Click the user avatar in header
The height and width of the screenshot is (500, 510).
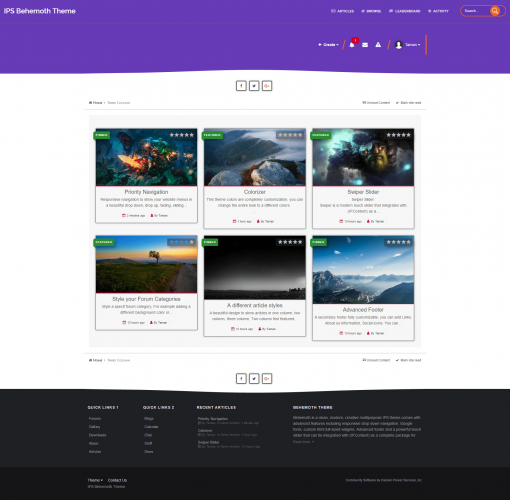[399, 45]
